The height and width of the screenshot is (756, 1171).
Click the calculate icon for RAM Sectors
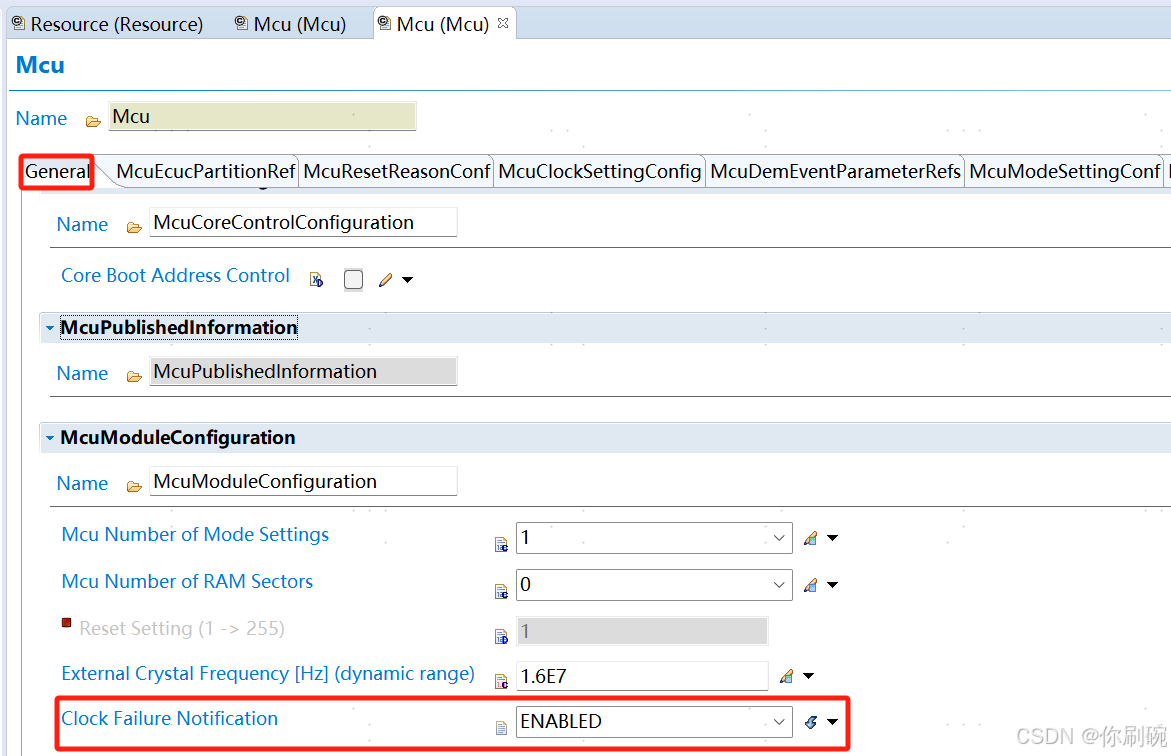click(810, 585)
